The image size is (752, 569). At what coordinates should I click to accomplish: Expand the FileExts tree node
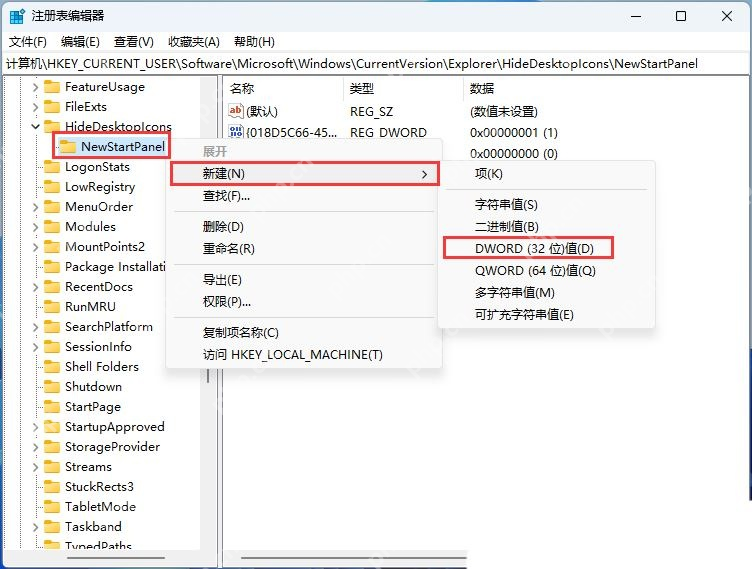35,107
